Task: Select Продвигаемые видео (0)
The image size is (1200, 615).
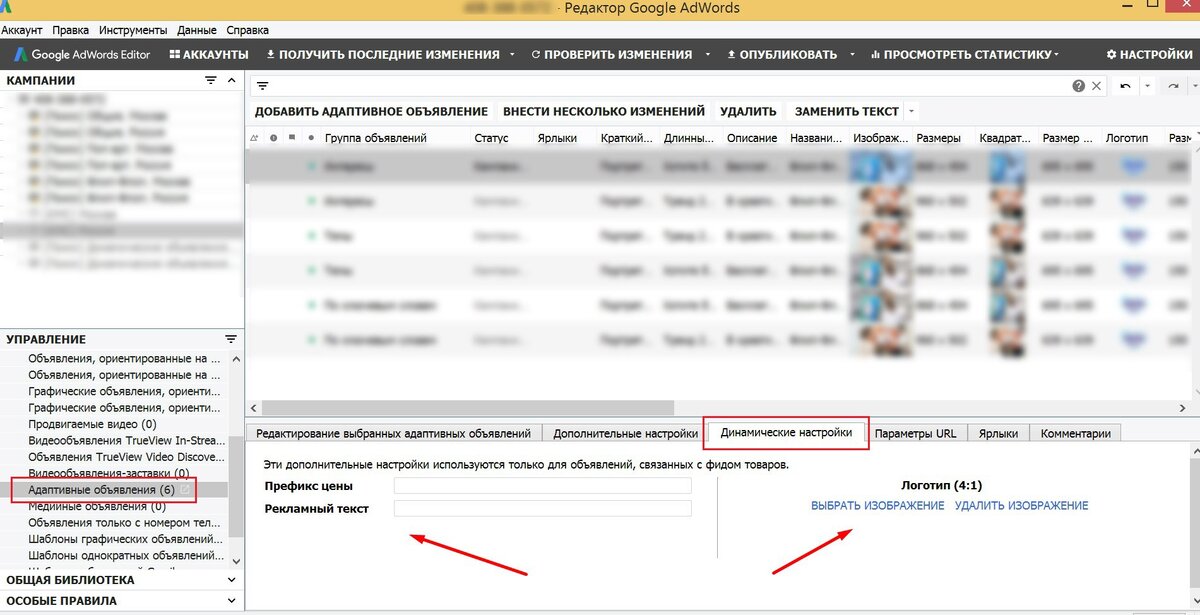Action: click(x=92, y=424)
